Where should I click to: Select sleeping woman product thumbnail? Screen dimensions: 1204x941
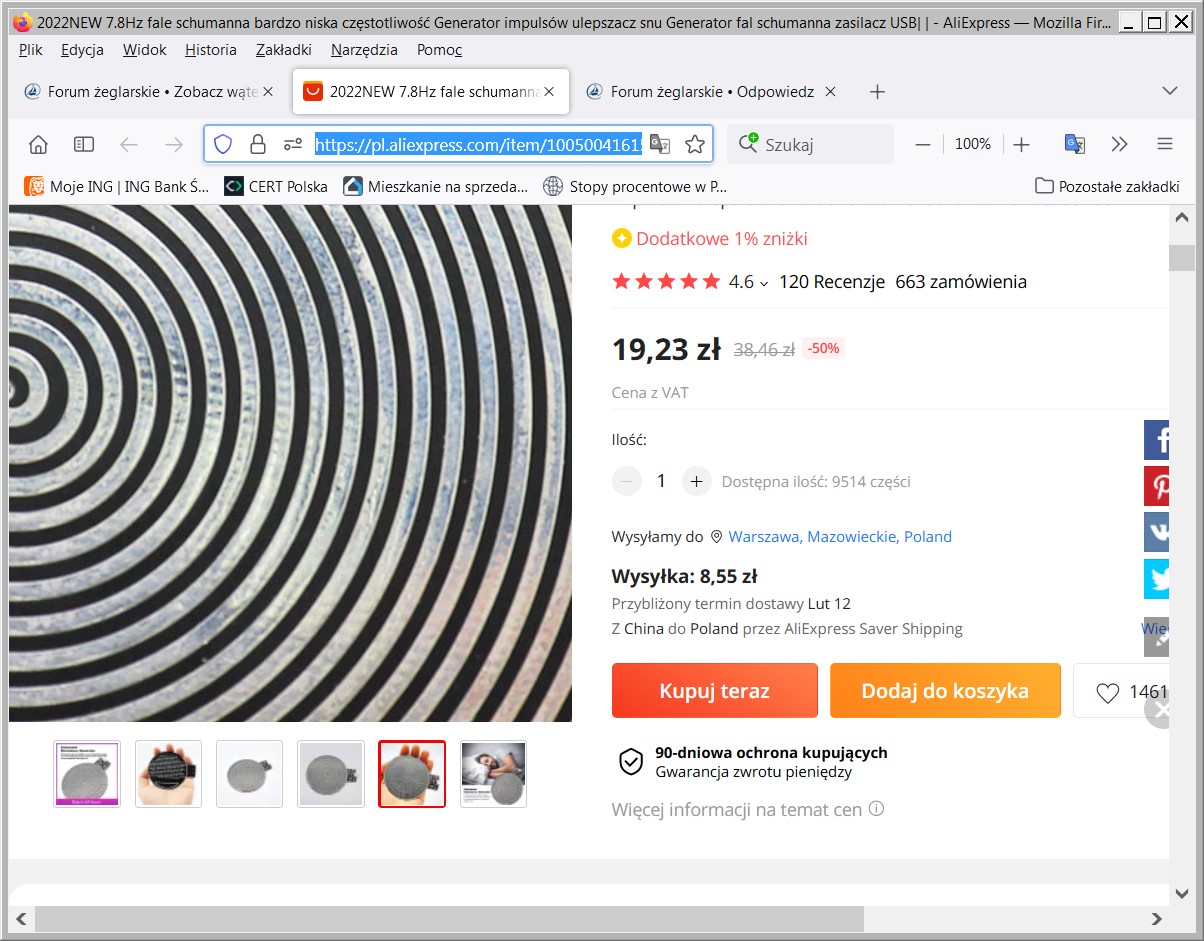(493, 774)
